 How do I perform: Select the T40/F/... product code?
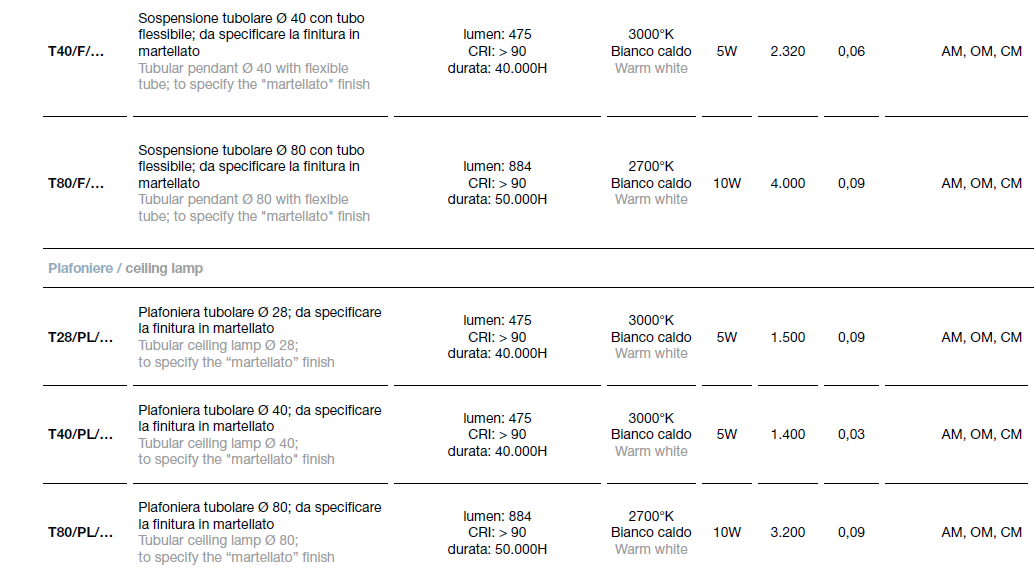tap(76, 51)
